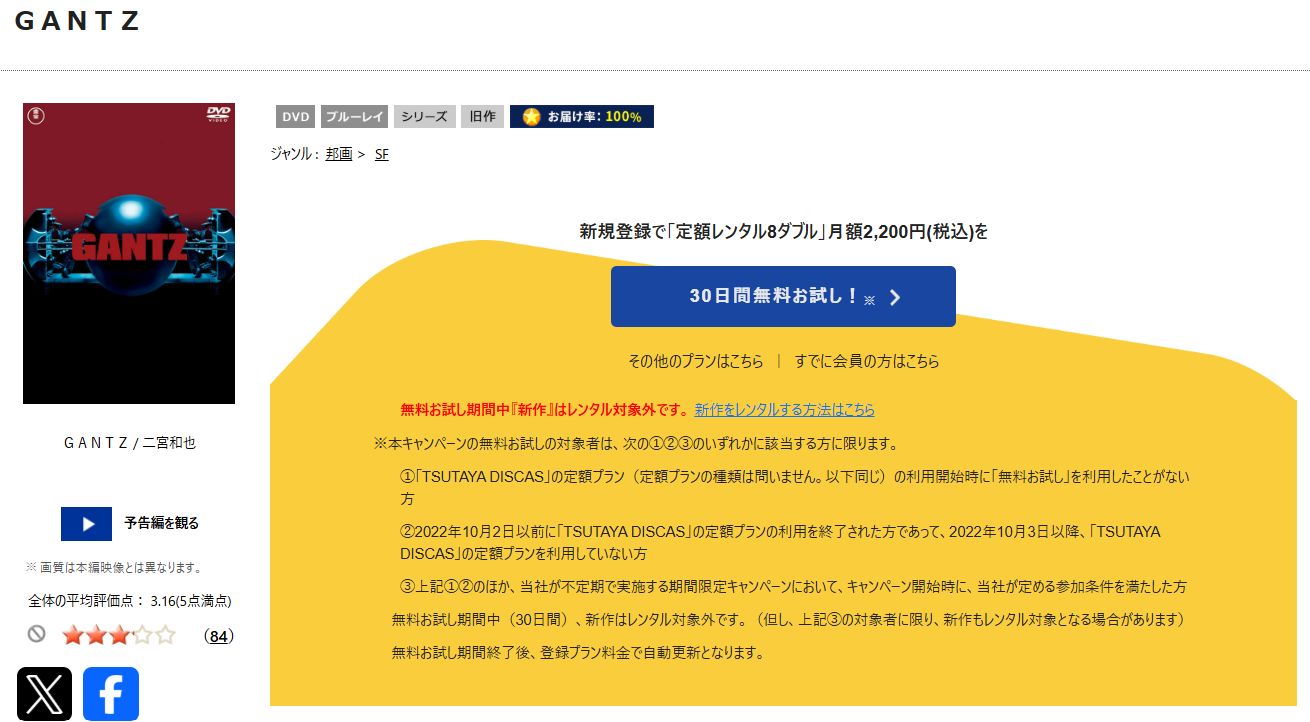Click condition ③ about 期間限定キャンペーン
The height and width of the screenshot is (722, 1310).
793,586
